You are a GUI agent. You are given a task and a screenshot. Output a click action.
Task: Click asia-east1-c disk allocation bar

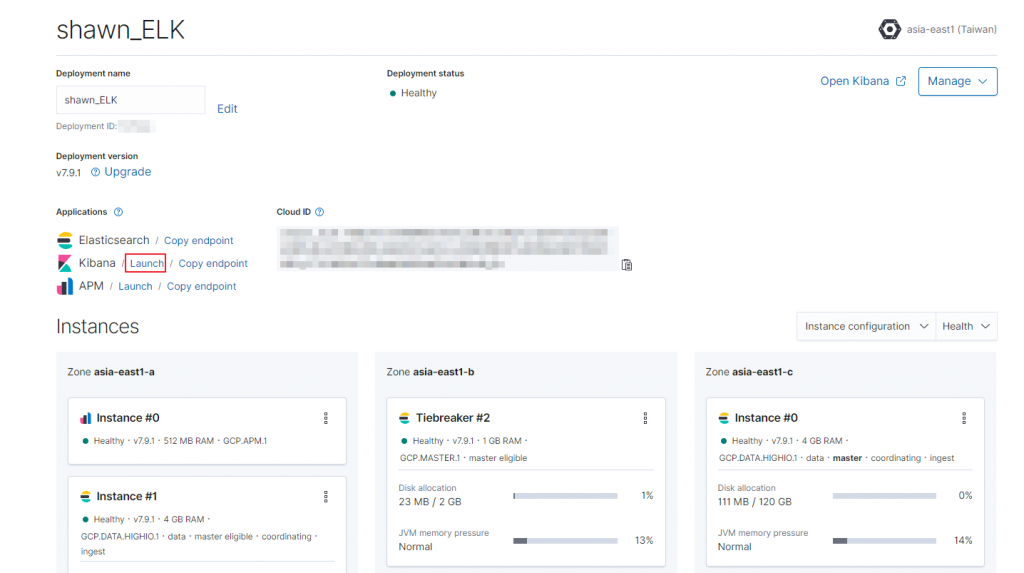(x=884, y=496)
